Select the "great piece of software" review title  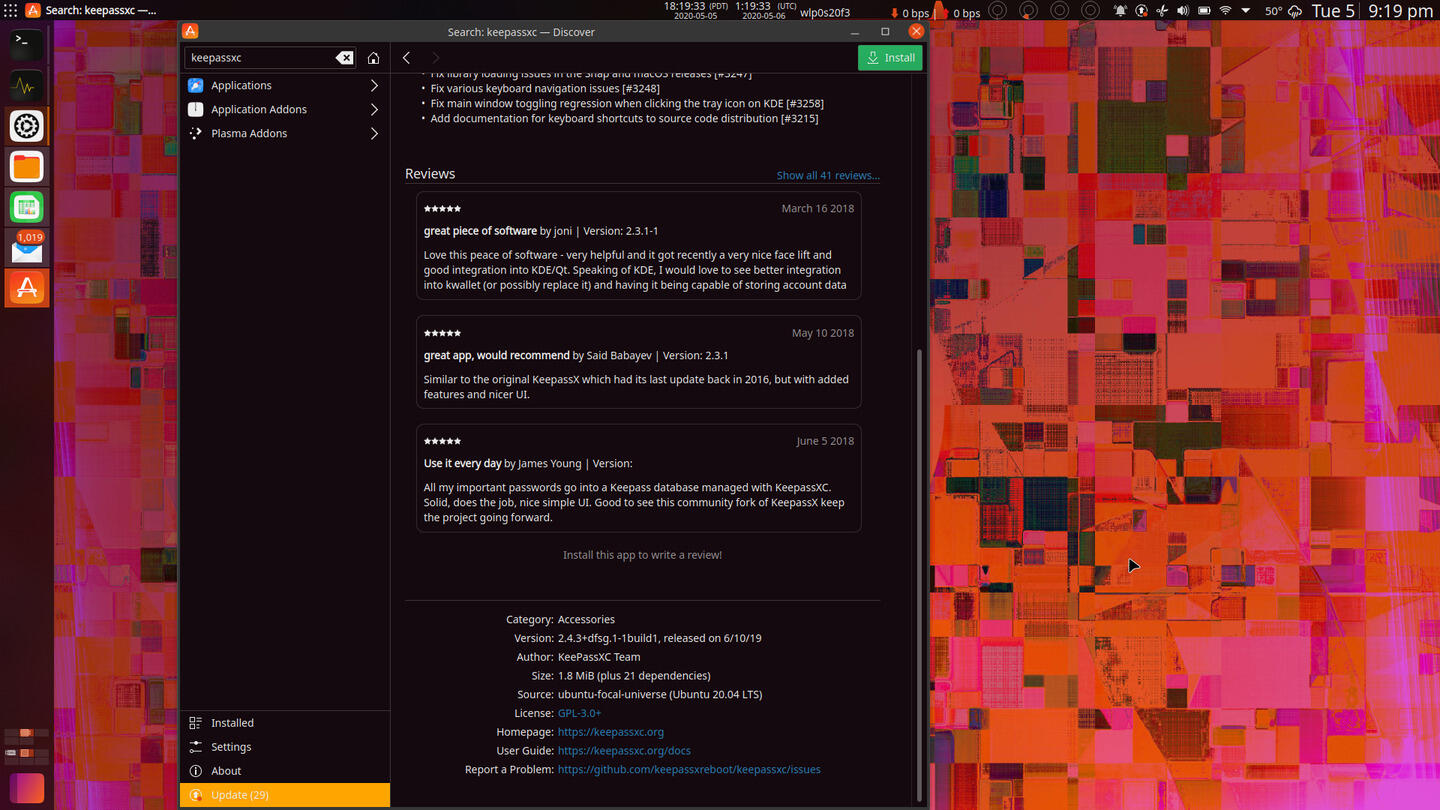pyautogui.click(x=480, y=231)
